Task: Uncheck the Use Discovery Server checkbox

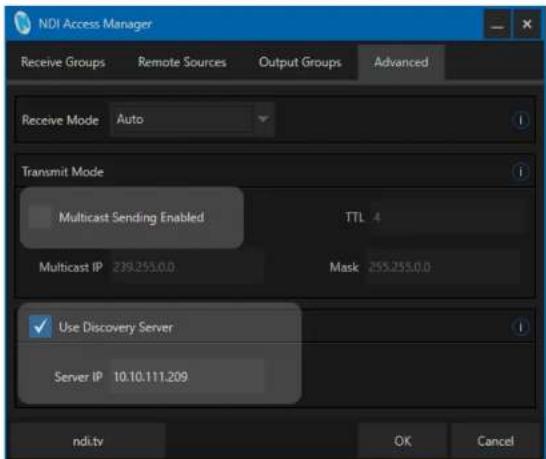Action: click(x=40, y=327)
